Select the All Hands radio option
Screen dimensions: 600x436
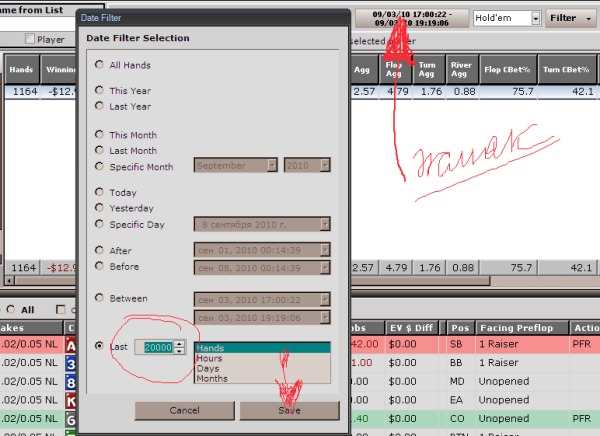[99, 64]
